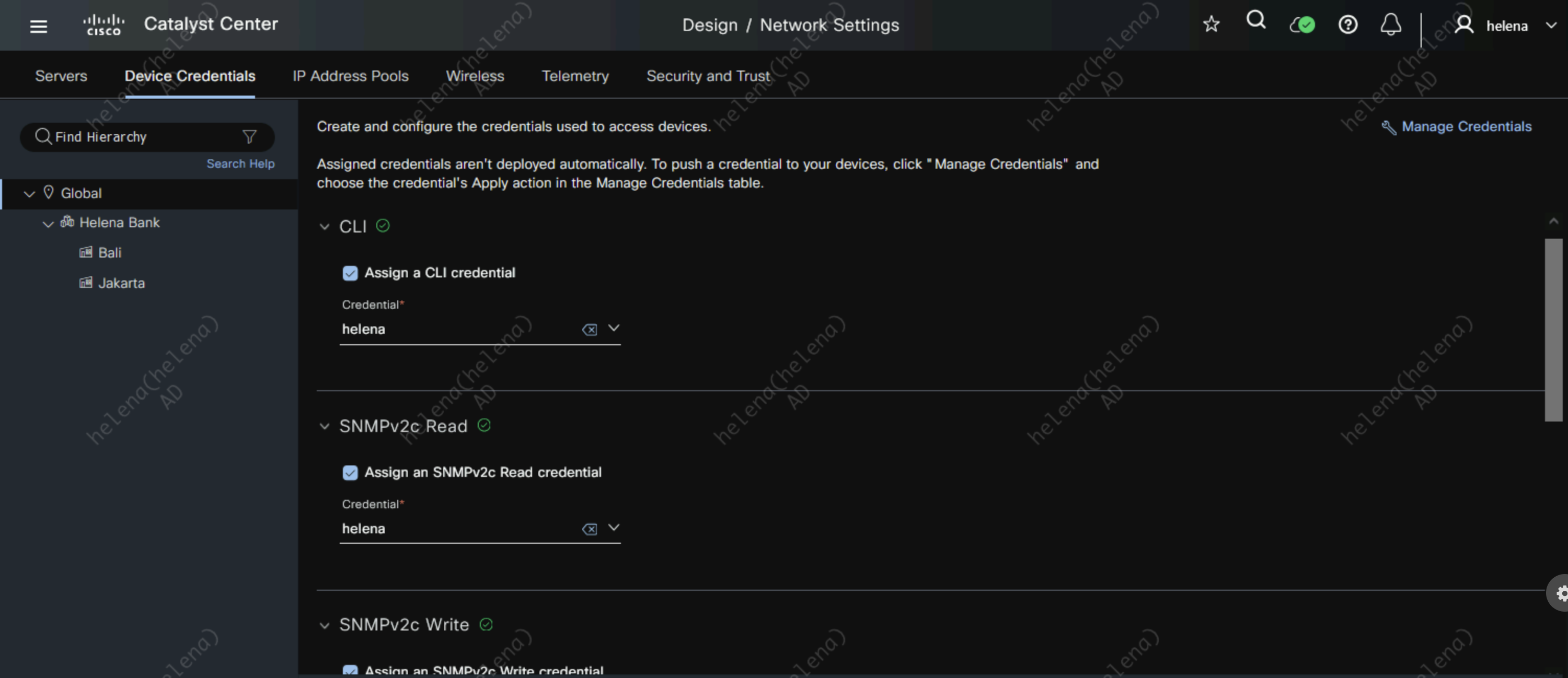Open the hamburger navigation menu
The image size is (1568, 678).
click(38, 26)
